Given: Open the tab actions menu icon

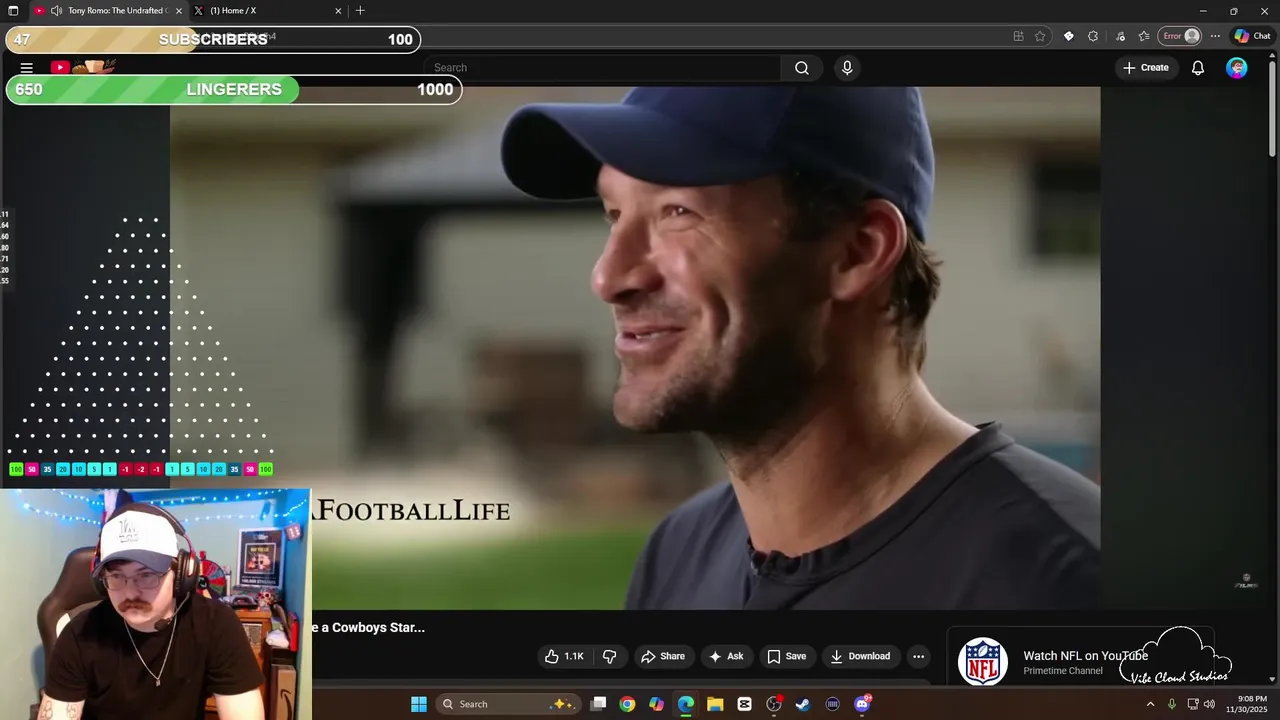Looking at the screenshot, I should tap(13, 11).
